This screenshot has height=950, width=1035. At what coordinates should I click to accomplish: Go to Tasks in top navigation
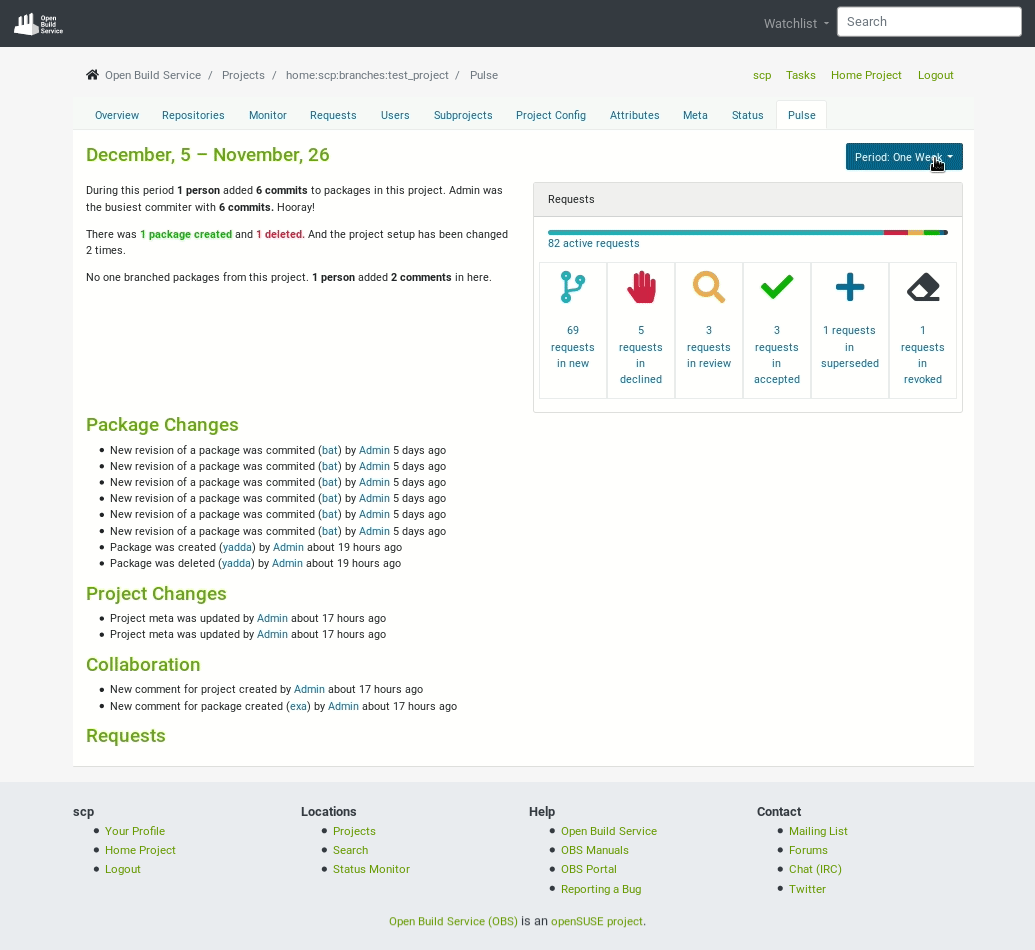801,75
